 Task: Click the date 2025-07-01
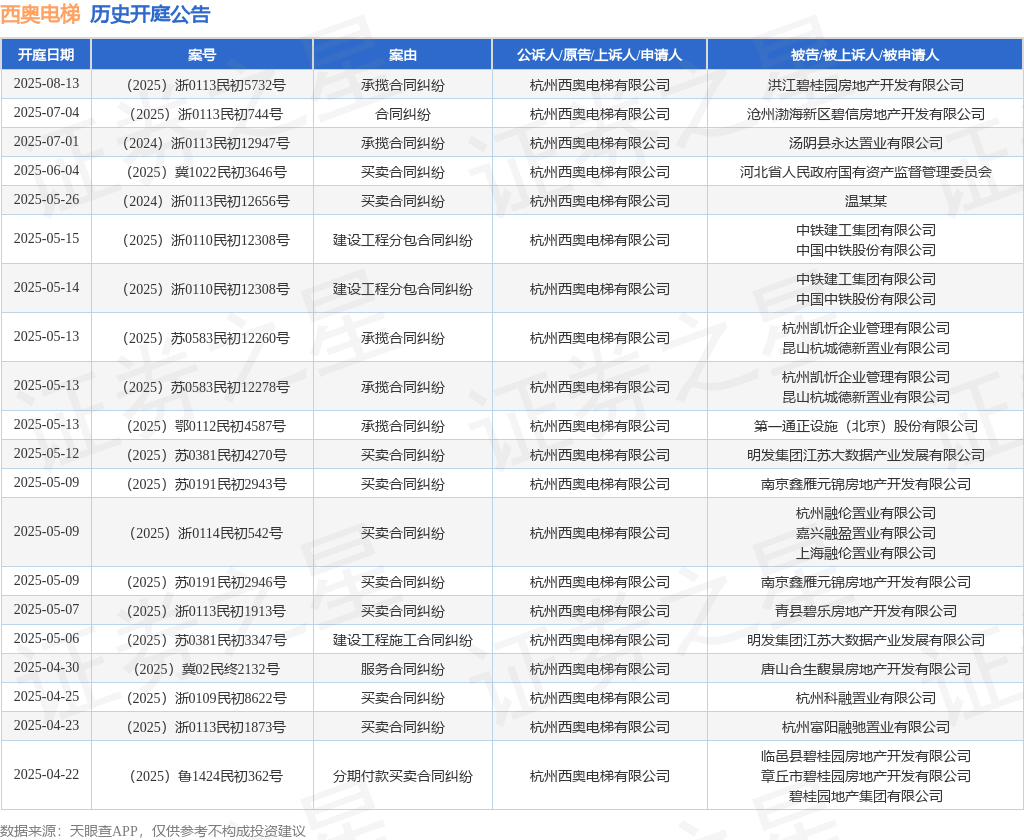[x=46, y=141]
